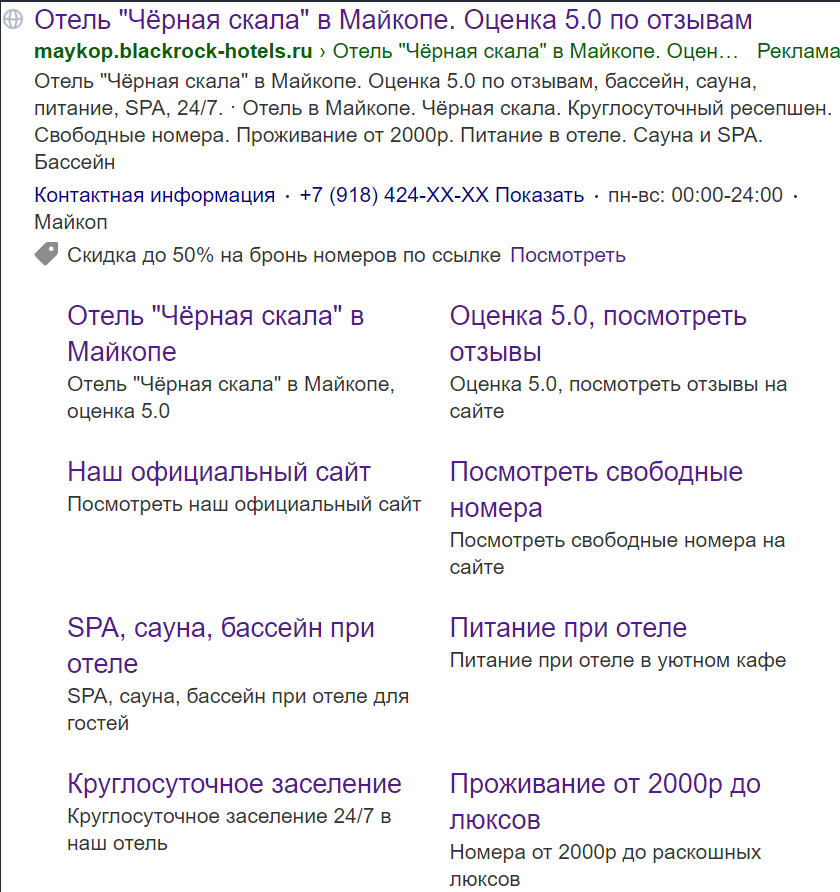Viewport: 840px width, 892px height.
Task: Click snippet text Свободные номера. Проживание от 2000р
Action: coord(244,135)
